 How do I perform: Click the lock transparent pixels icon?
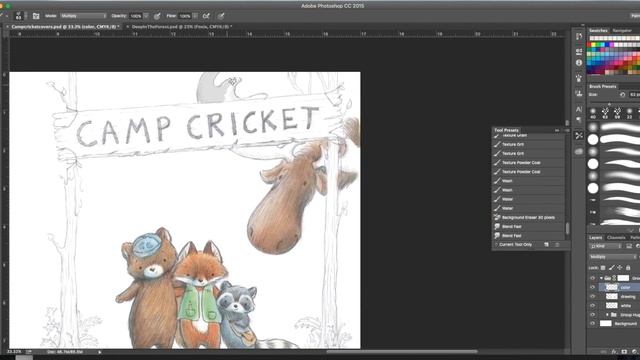[603, 268]
